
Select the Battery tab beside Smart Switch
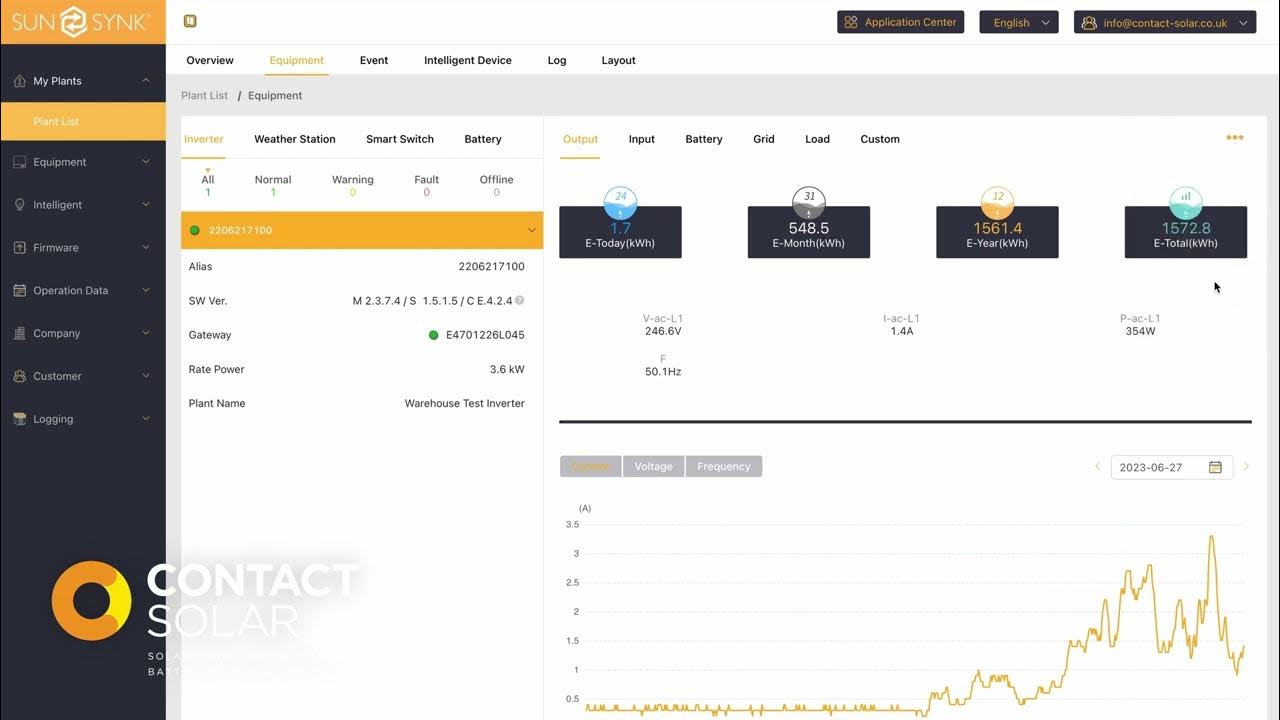tap(483, 139)
